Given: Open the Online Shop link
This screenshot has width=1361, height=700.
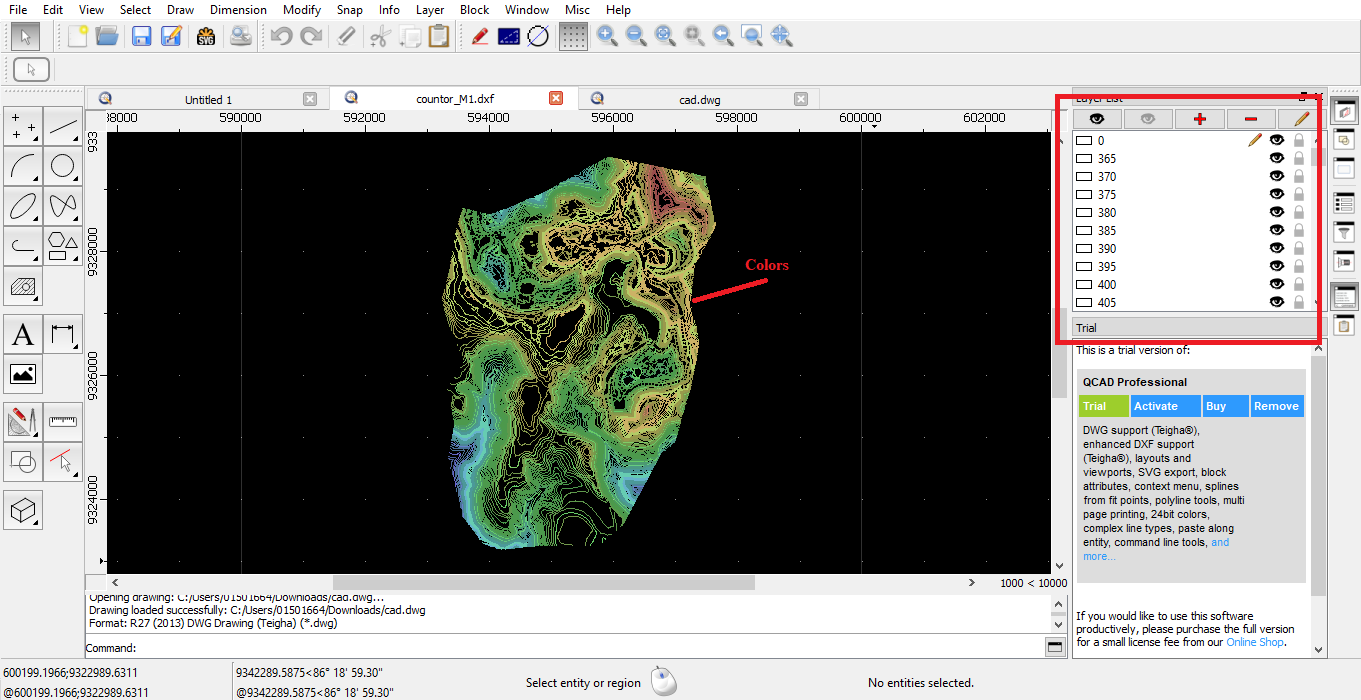Looking at the screenshot, I should (x=1254, y=642).
